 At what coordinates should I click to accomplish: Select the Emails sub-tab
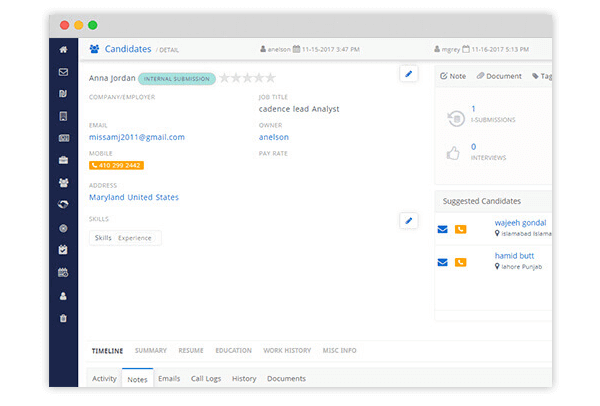click(169, 378)
